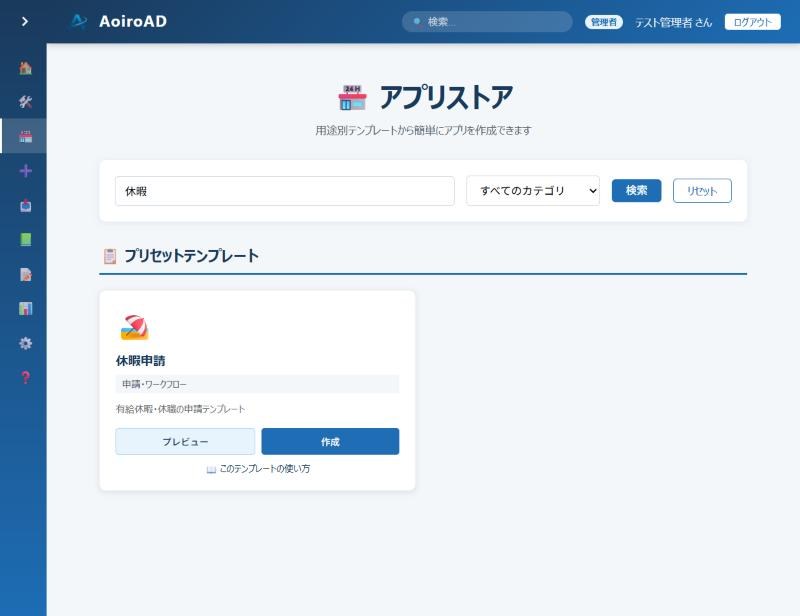Open the red question mark help icon
Image resolution: width=800 pixels, height=616 pixels.
tap(26, 377)
